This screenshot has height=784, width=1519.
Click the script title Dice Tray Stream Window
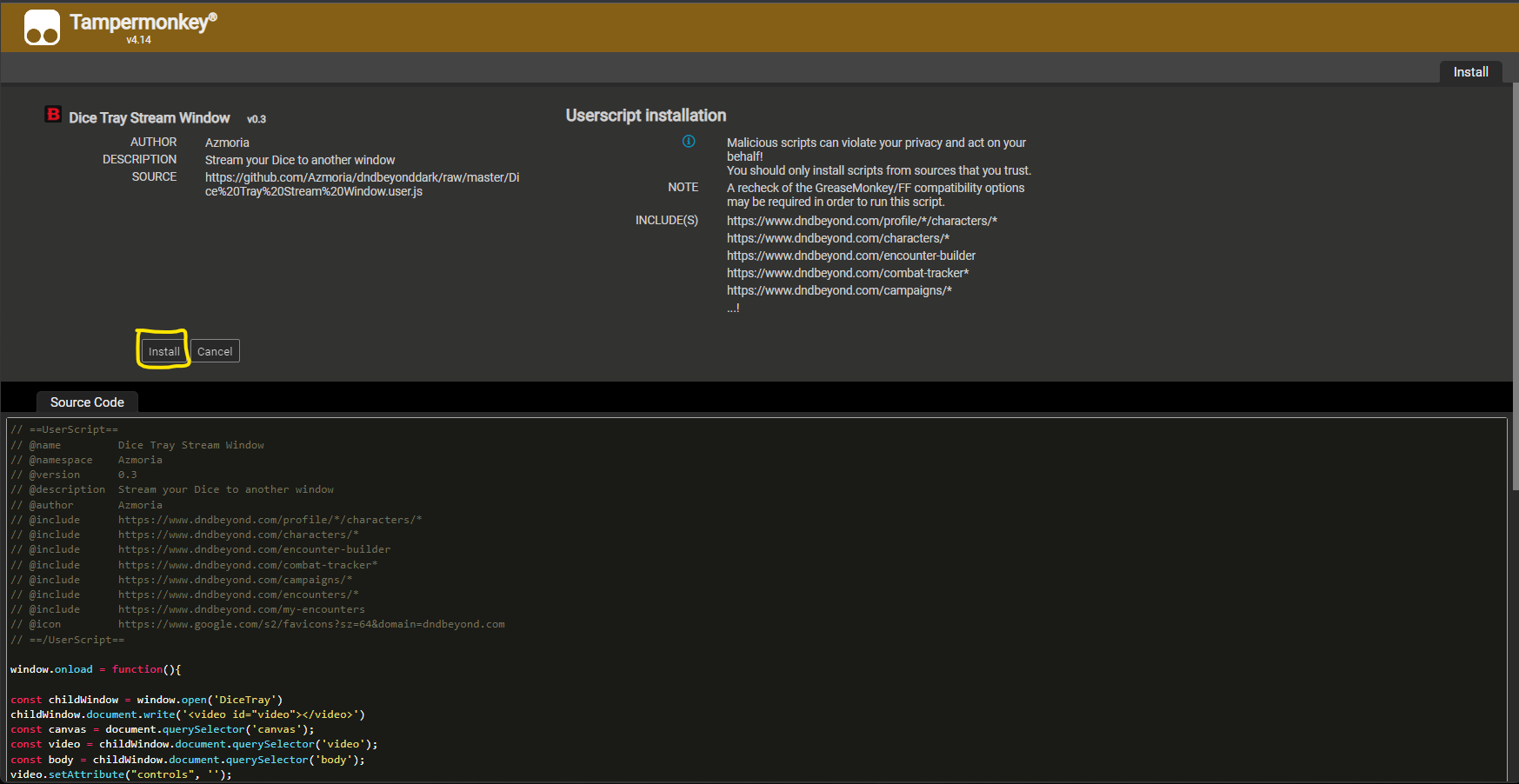[150, 117]
